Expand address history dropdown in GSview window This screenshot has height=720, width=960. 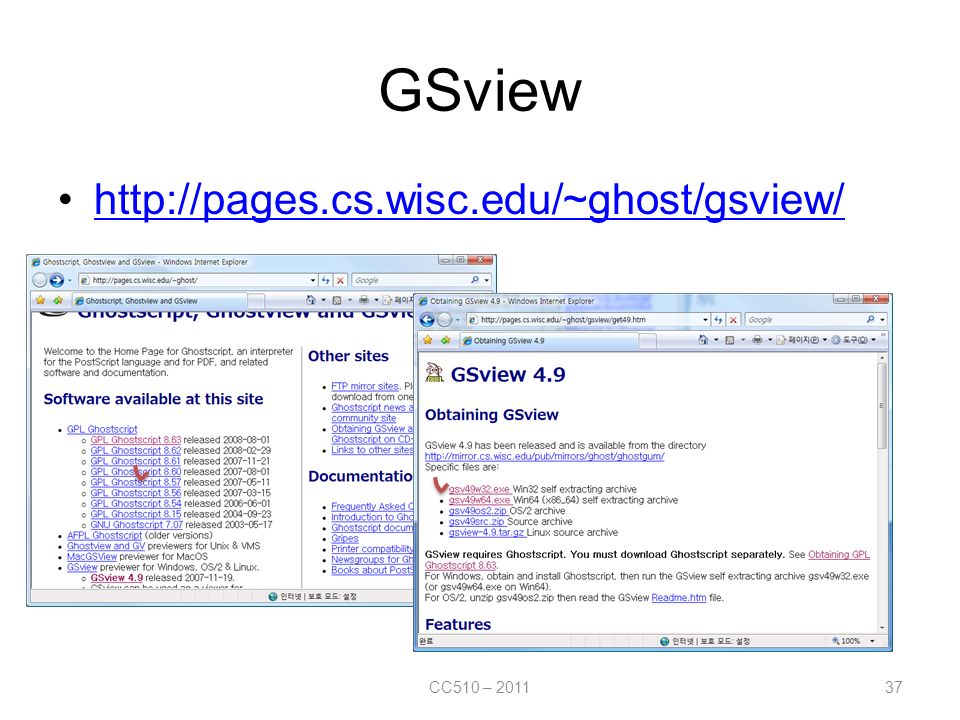pos(705,320)
